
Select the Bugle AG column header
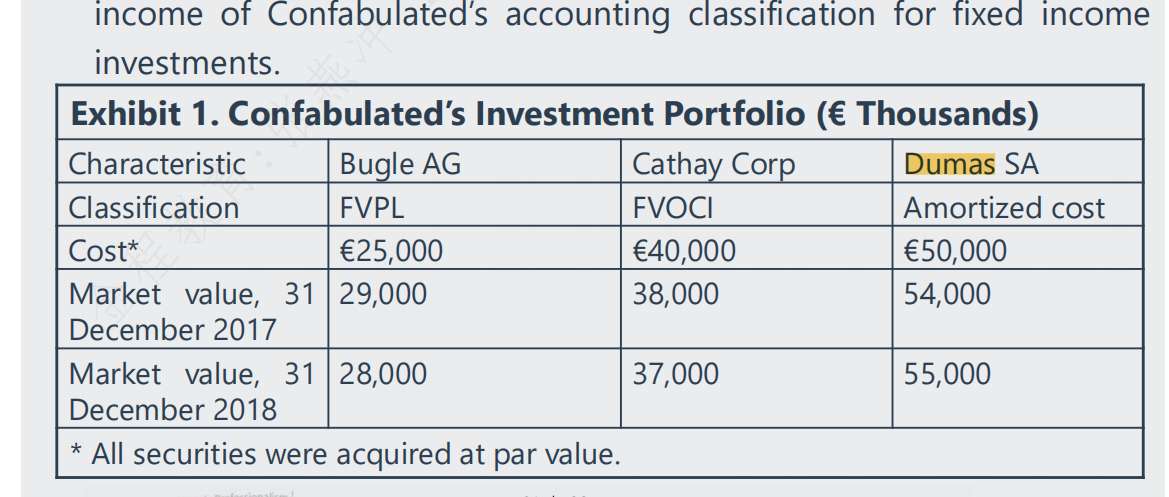(x=400, y=163)
